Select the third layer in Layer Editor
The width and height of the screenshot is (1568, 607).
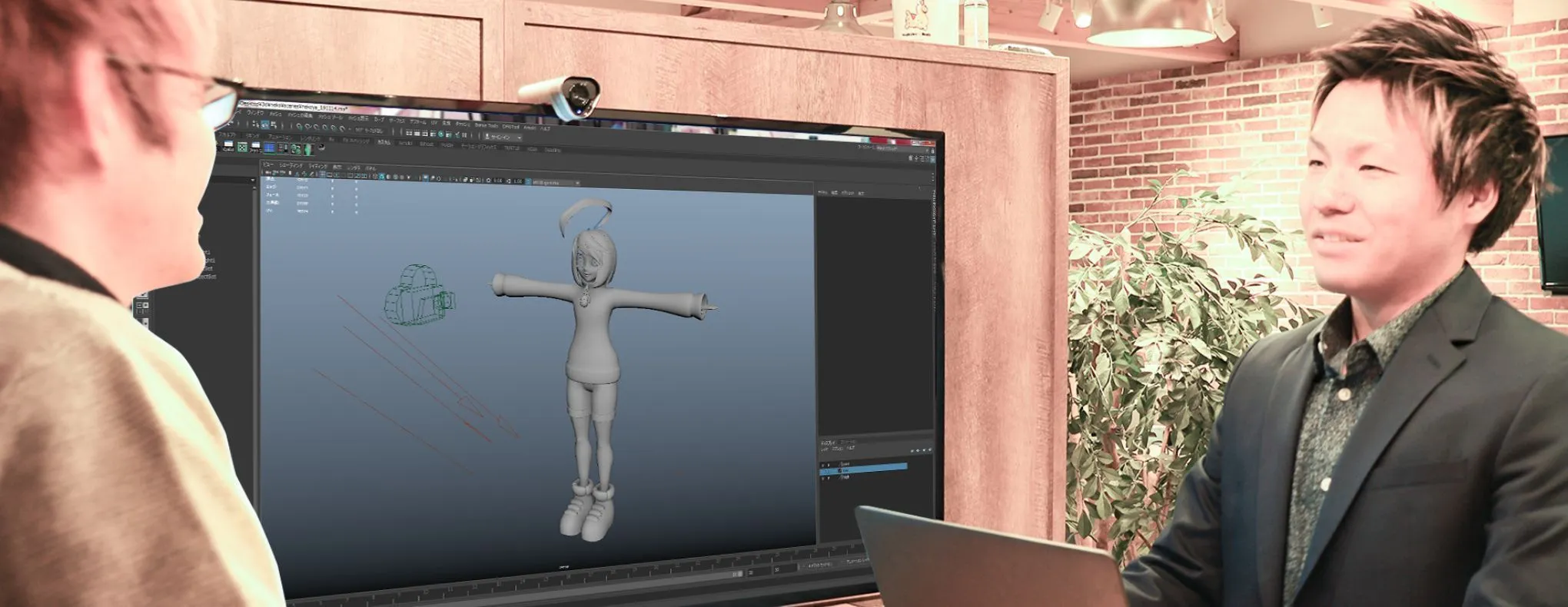coord(845,477)
